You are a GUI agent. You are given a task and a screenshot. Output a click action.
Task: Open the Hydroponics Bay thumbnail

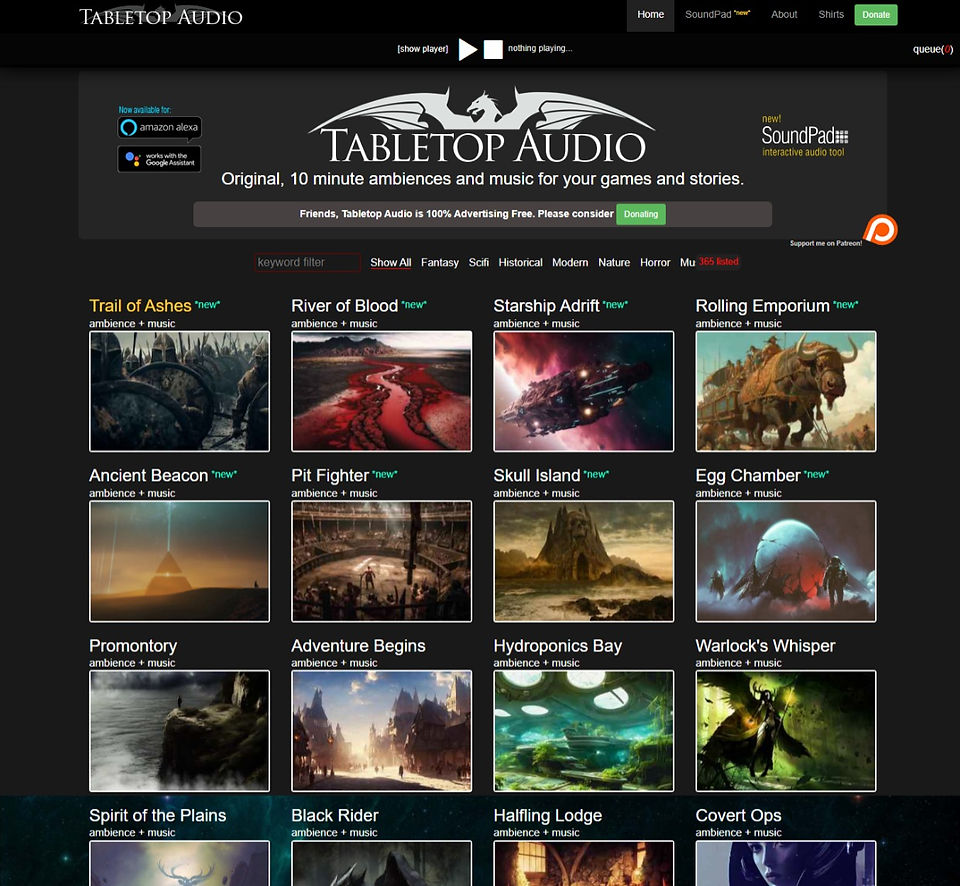583,731
